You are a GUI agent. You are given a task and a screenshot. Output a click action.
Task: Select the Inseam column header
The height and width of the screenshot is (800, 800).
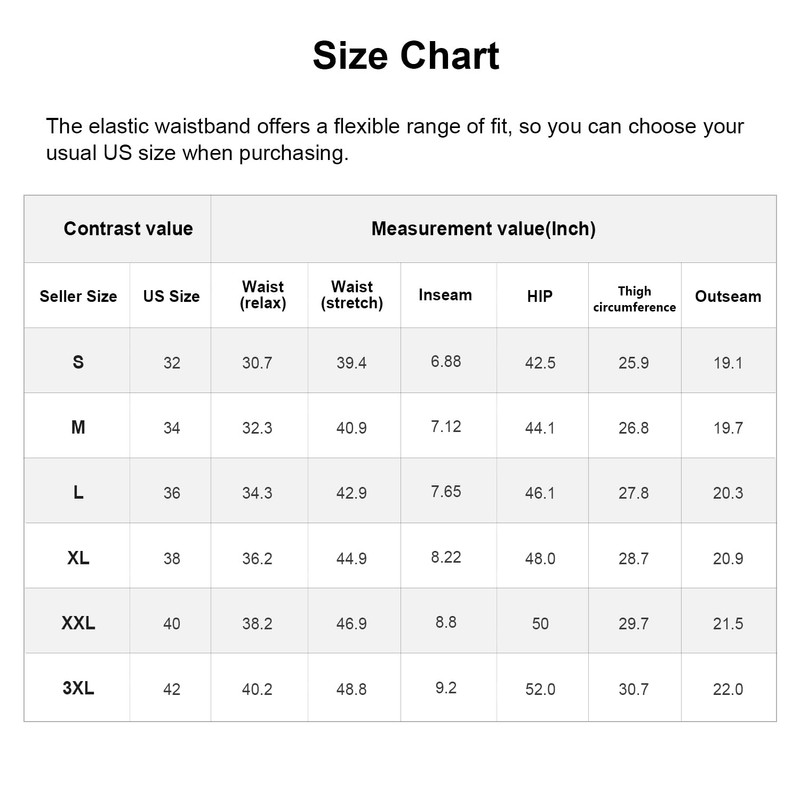[445, 295]
